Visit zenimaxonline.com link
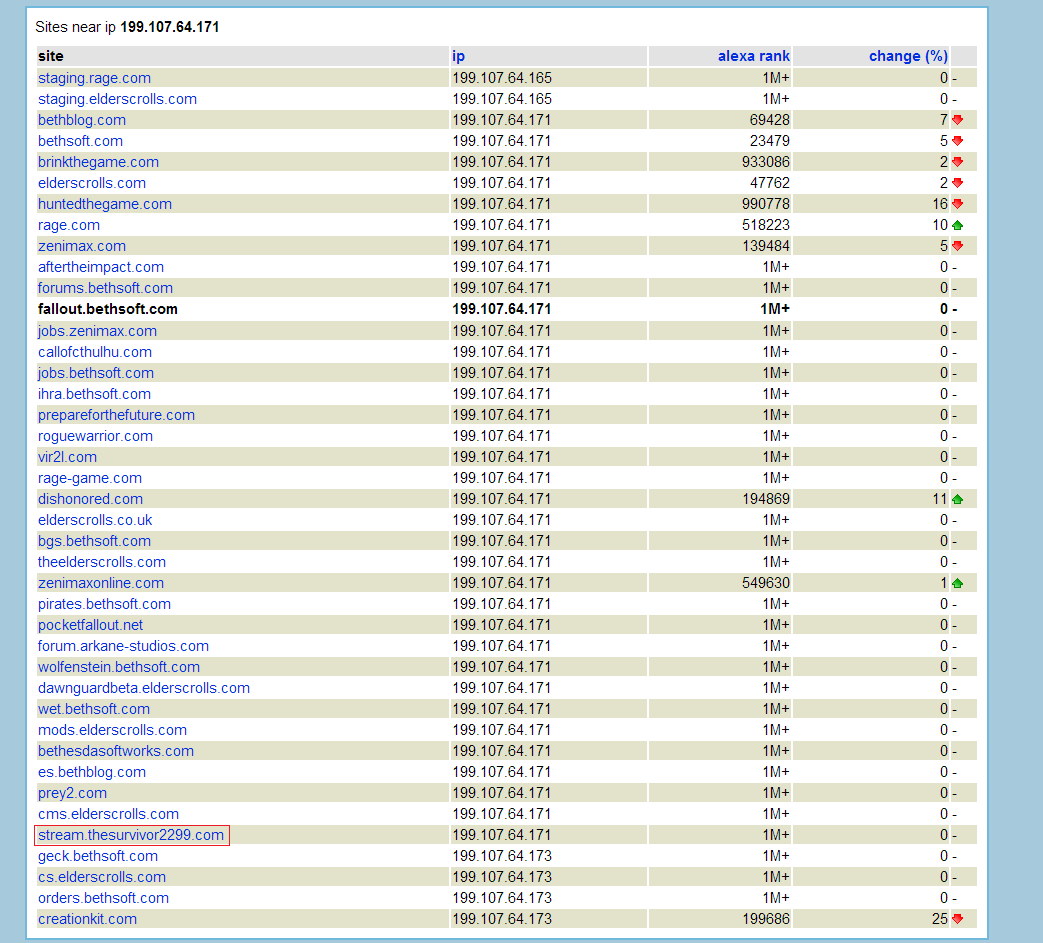The height and width of the screenshot is (943, 1043). click(x=100, y=583)
